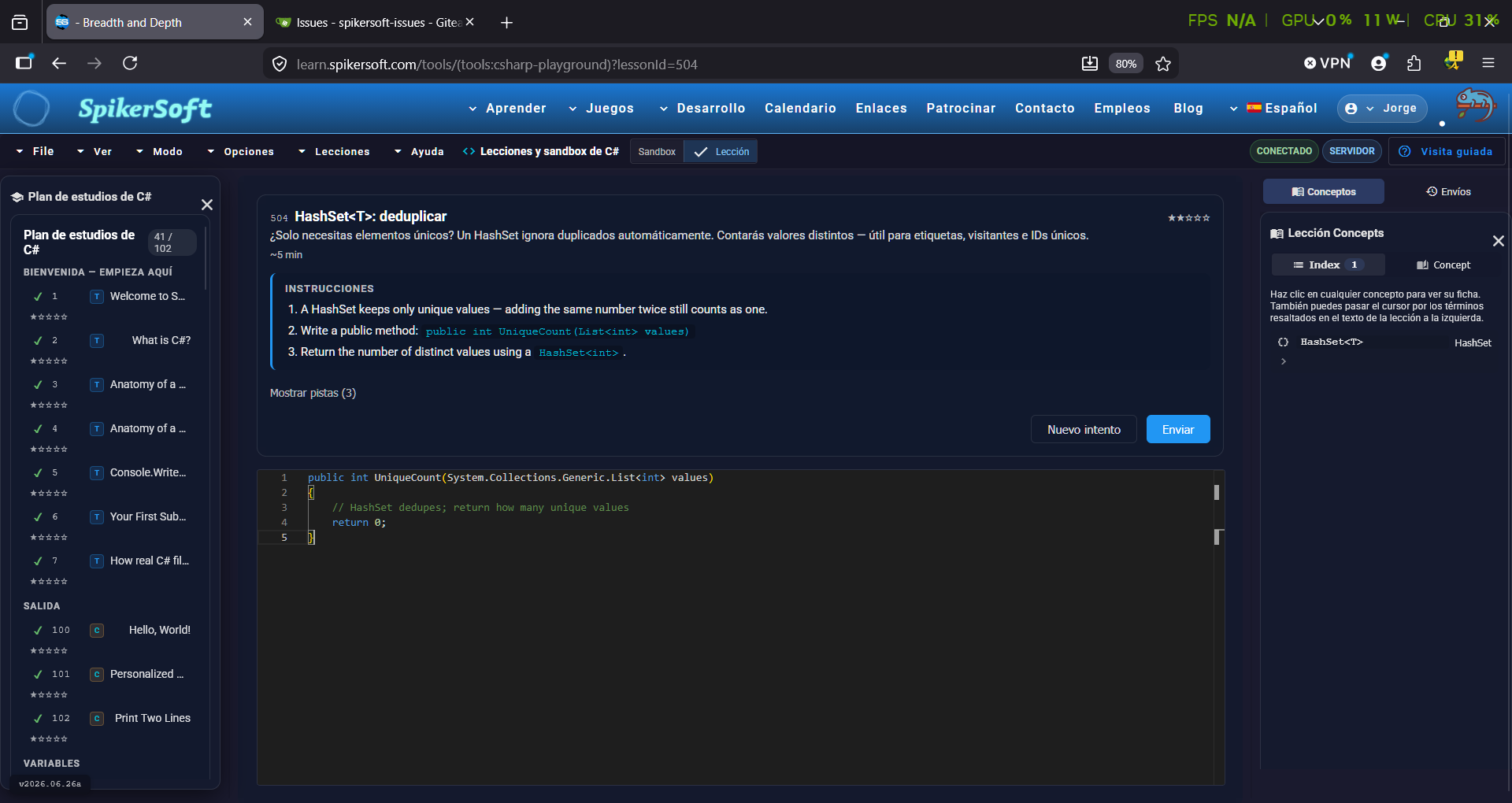Image resolution: width=1512 pixels, height=803 pixels.
Task: Close the Issues Gitea browser tab
Action: click(x=470, y=22)
